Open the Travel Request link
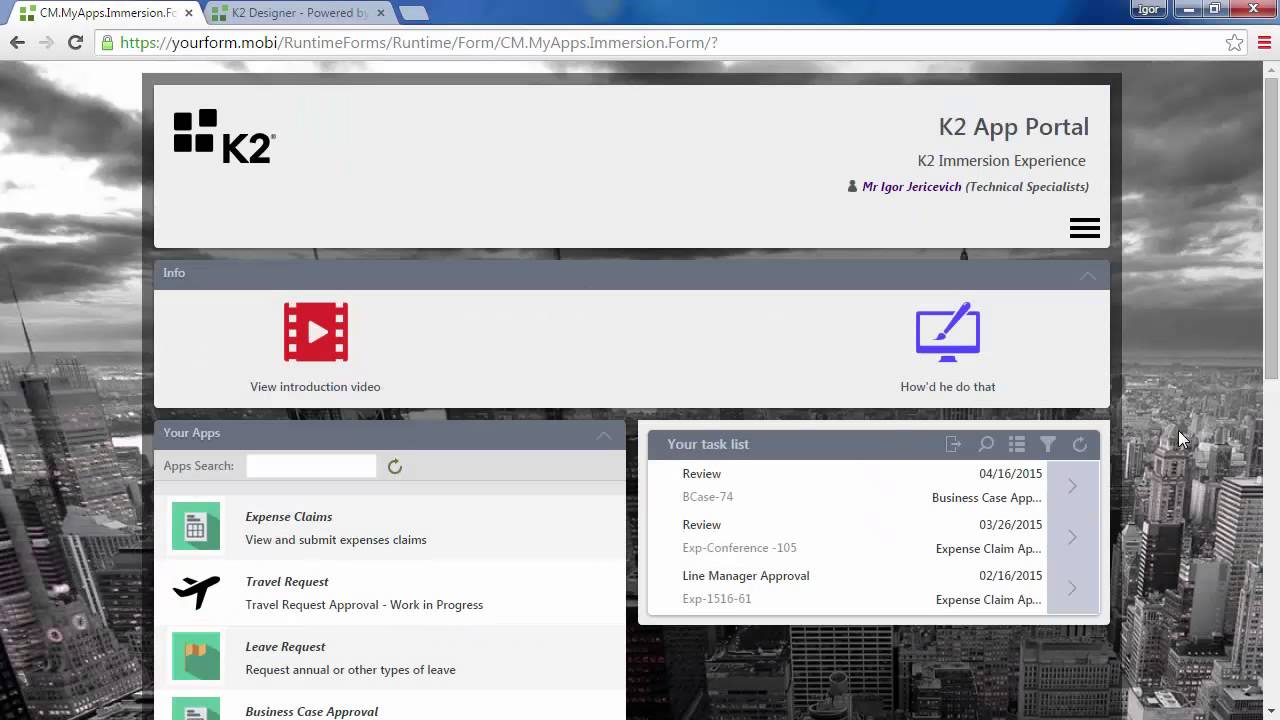1280x720 pixels. point(287,582)
